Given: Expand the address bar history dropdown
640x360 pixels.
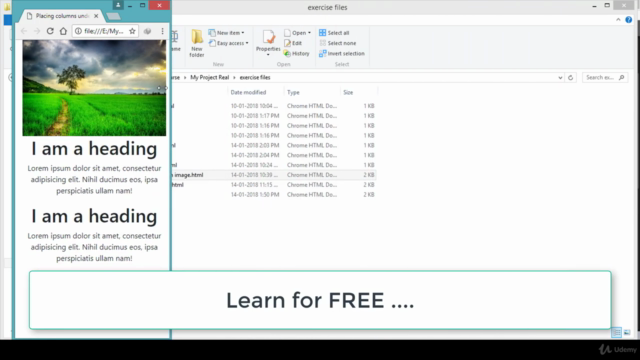Looking at the screenshot, I should coord(560,78).
